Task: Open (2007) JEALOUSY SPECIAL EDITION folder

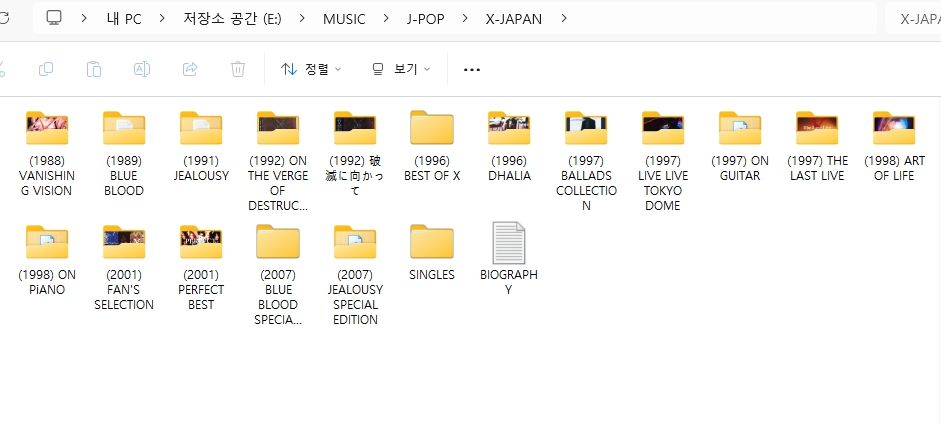Action: click(x=355, y=275)
